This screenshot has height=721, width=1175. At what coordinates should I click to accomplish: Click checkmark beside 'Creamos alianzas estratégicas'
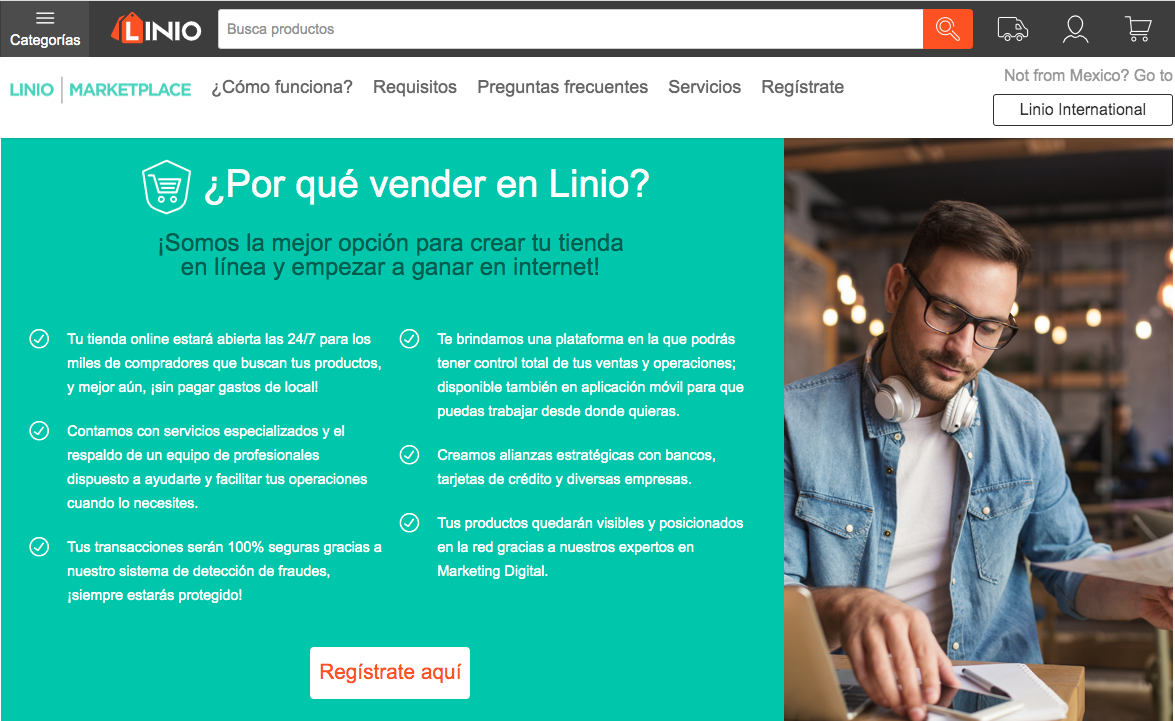click(x=409, y=455)
